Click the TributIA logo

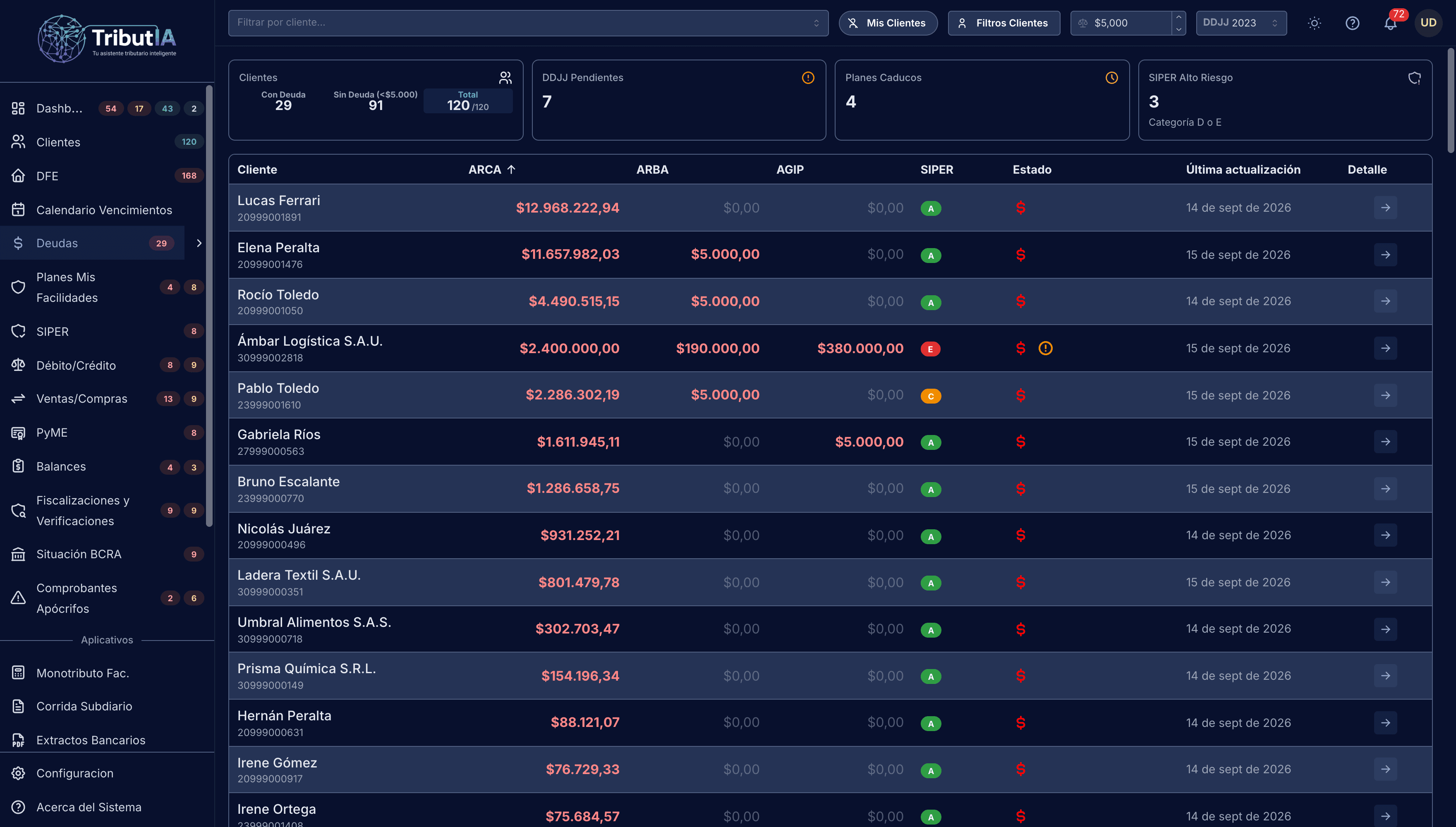(x=107, y=38)
